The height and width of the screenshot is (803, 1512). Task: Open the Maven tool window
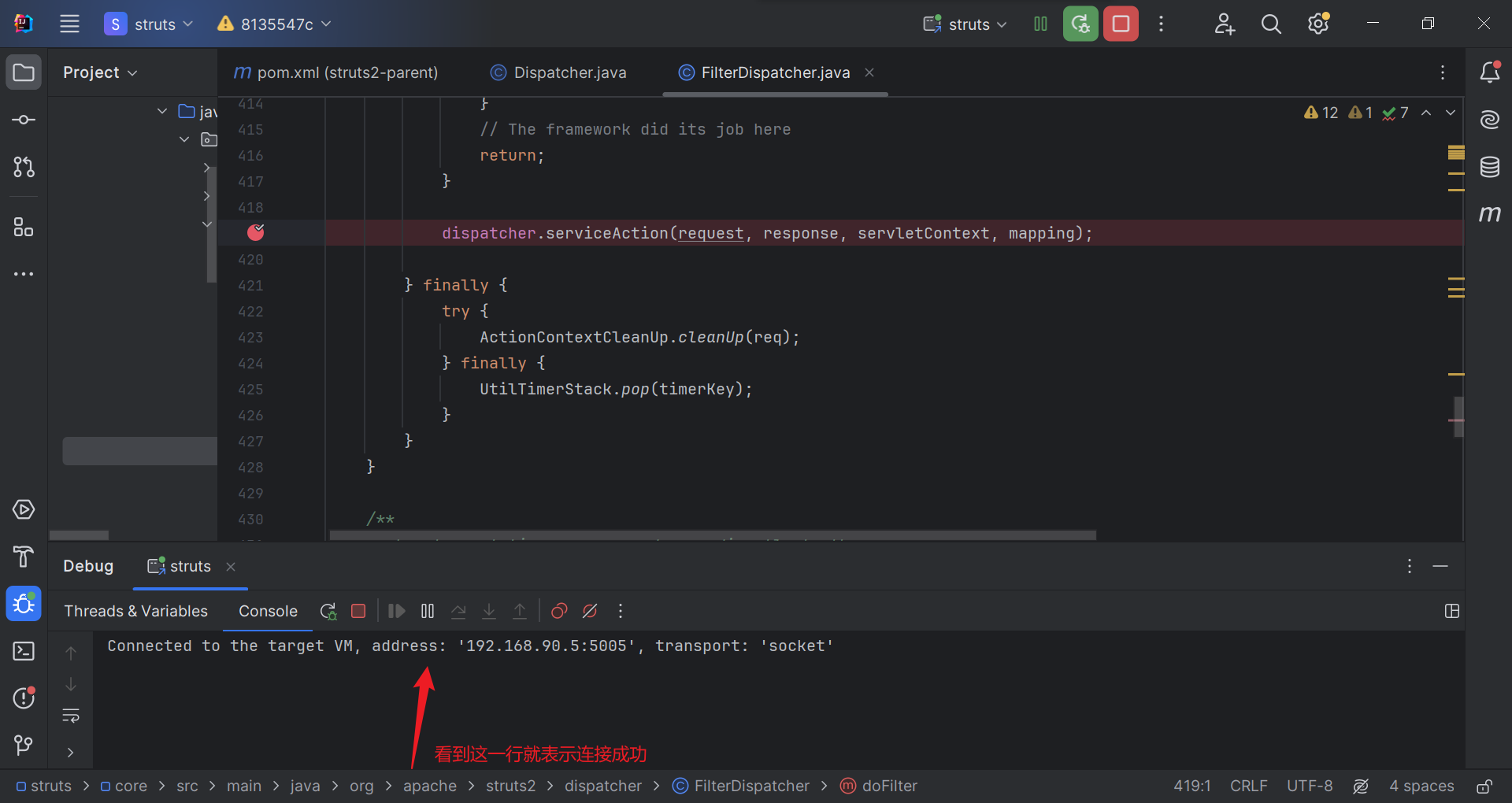(x=1489, y=213)
